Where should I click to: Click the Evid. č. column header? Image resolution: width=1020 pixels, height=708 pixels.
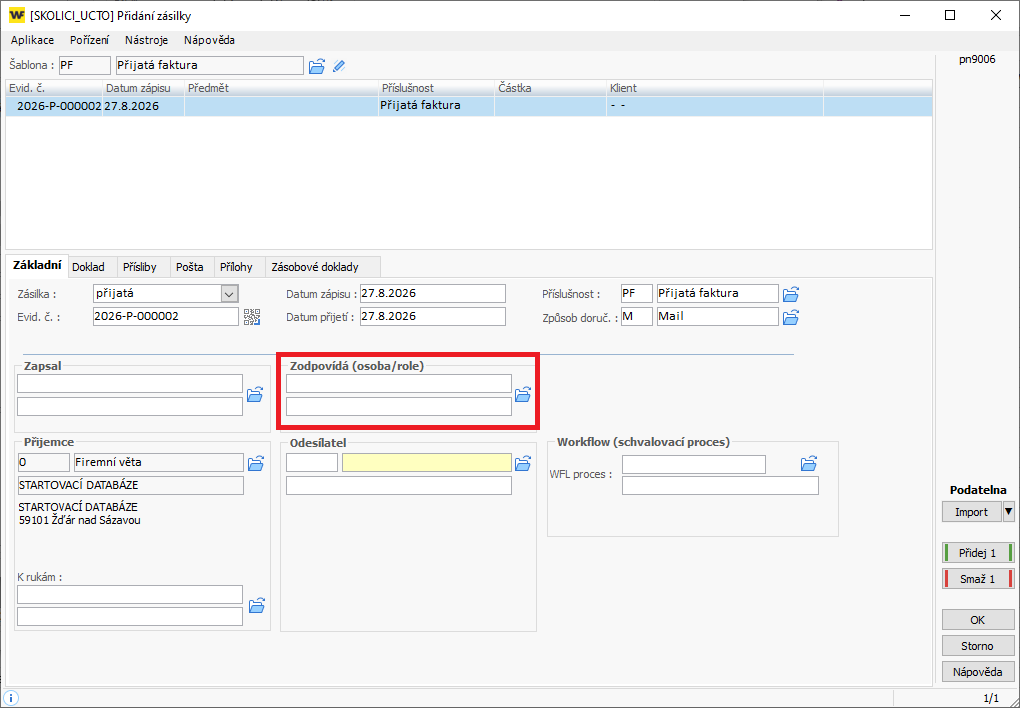coord(54,88)
